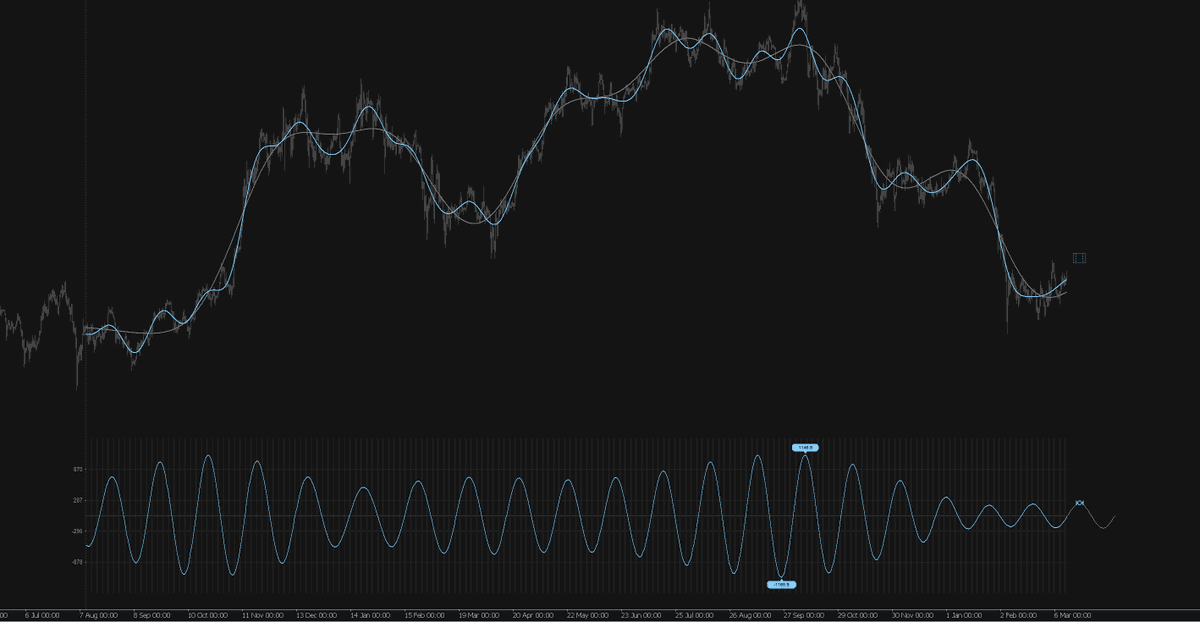Click the 27 Sep 00:00 date label
The width and height of the screenshot is (1200, 622).
(x=803, y=616)
